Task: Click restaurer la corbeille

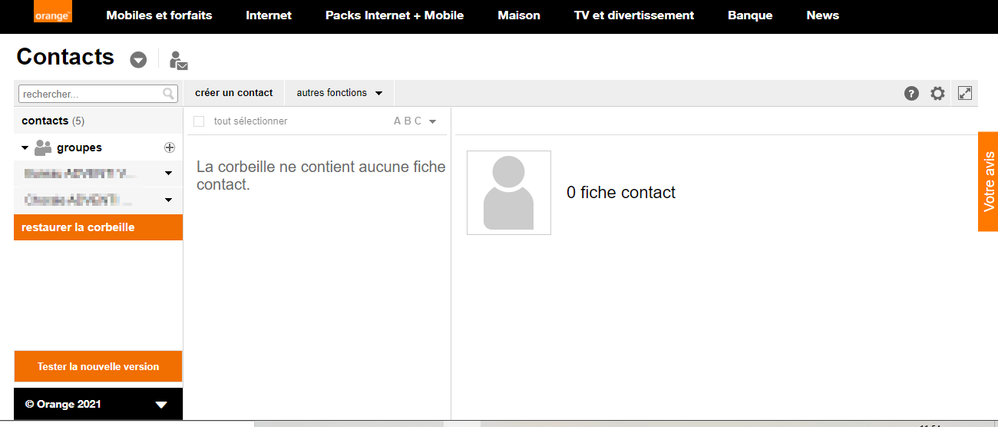Action: point(98,227)
